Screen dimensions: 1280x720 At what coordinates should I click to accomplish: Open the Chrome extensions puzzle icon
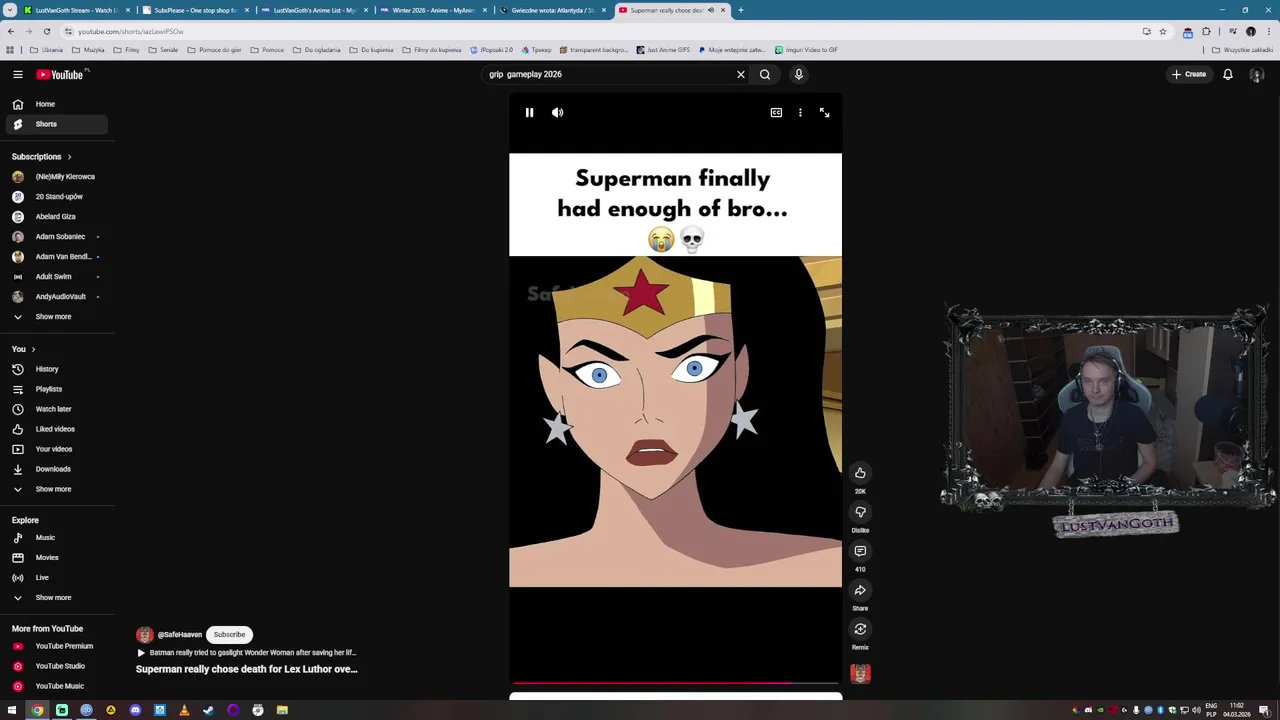(x=1206, y=31)
